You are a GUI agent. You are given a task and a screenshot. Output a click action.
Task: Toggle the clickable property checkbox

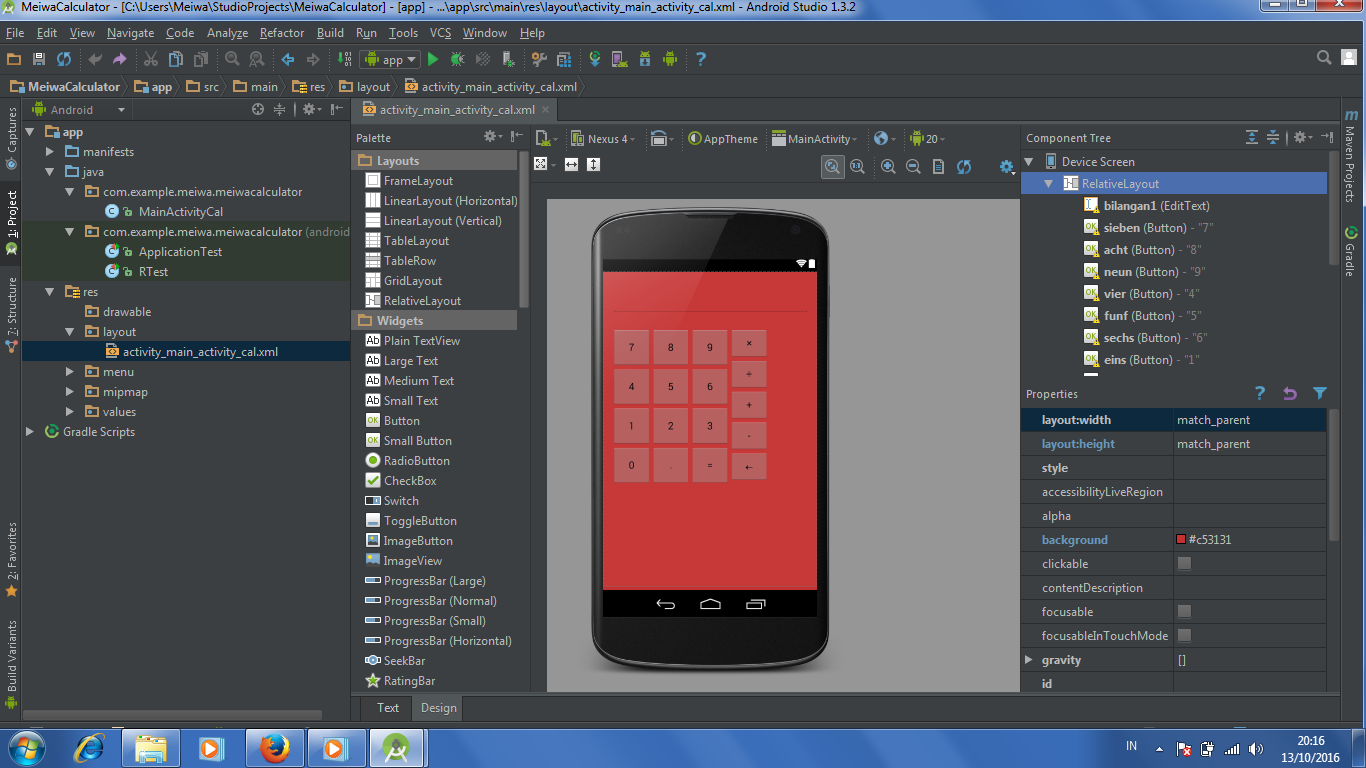click(x=1185, y=563)
